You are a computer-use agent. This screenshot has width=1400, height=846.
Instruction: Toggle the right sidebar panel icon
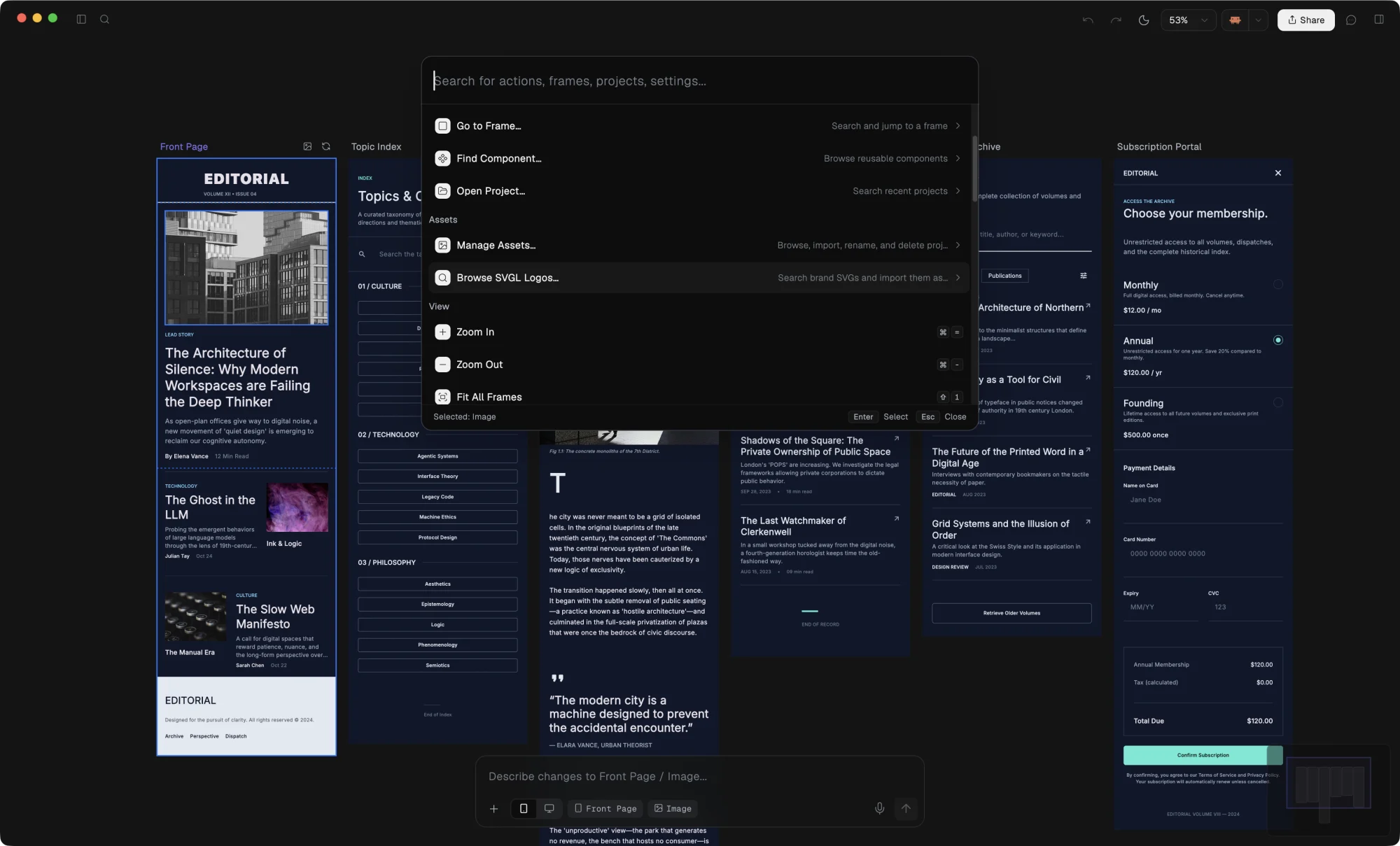1379,20
